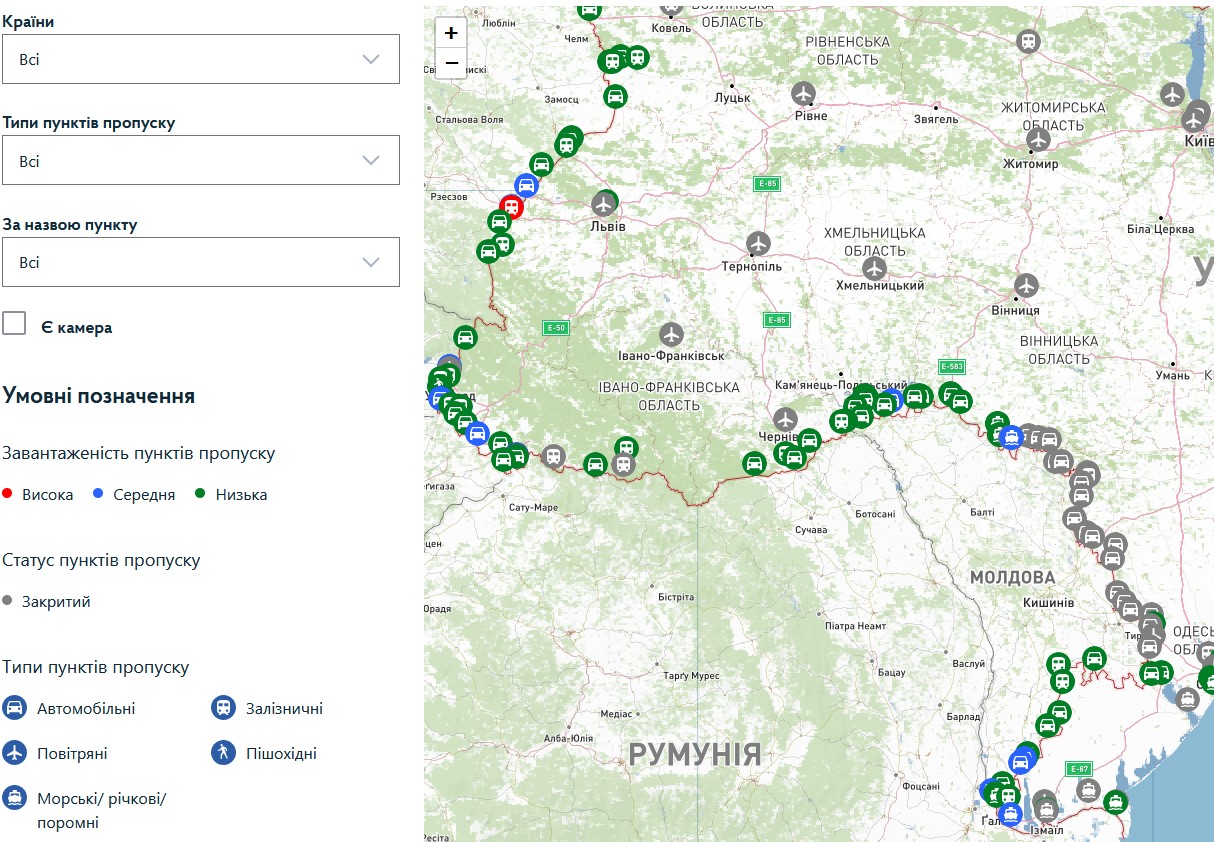Click the Ботосані city label
Screen dimensions: 1214x842
(x=875, y=513)
